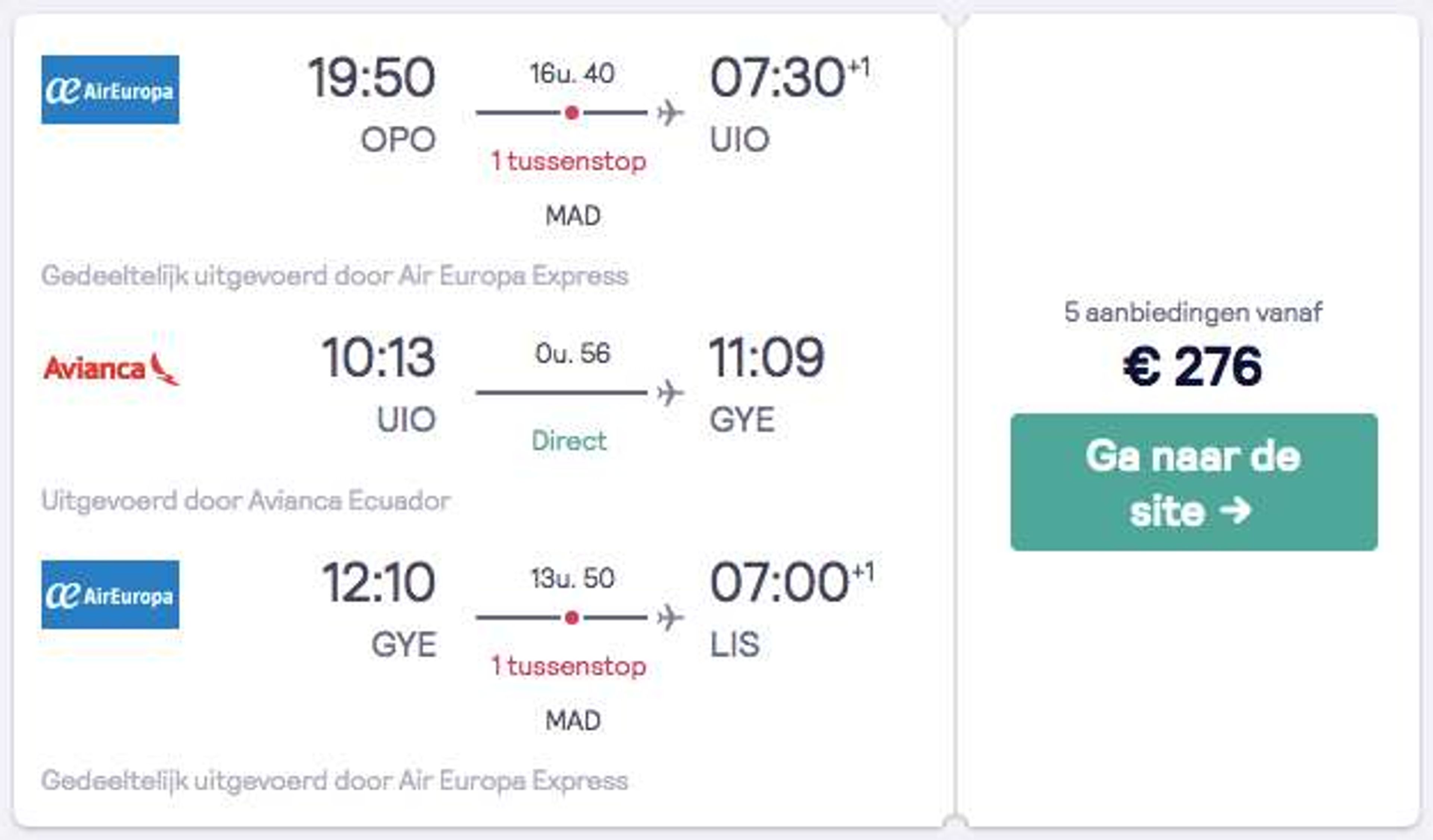Click the 10:13 departure time from UIO

point(378,357)
